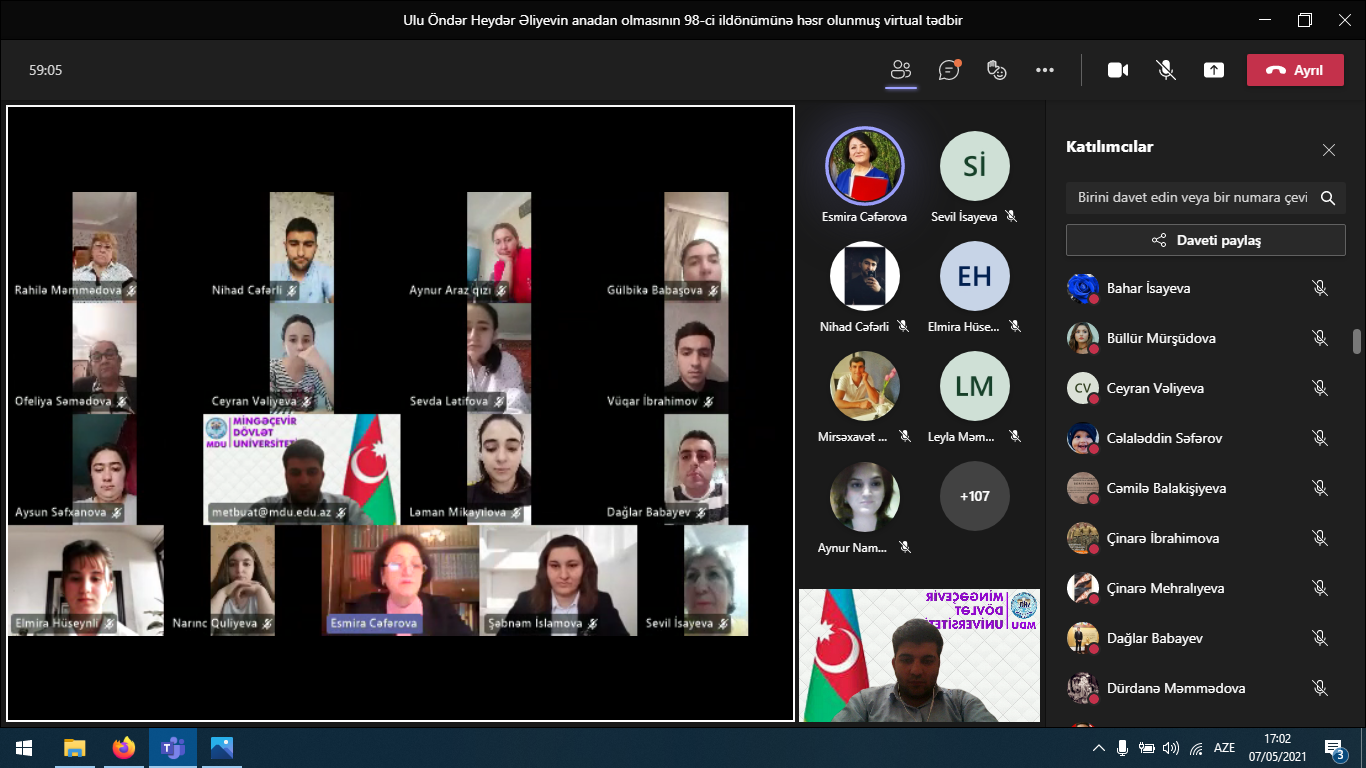
Task: Click the muted mic icon beside Dağlar Babayev
Action: [x=1320, y=638]
